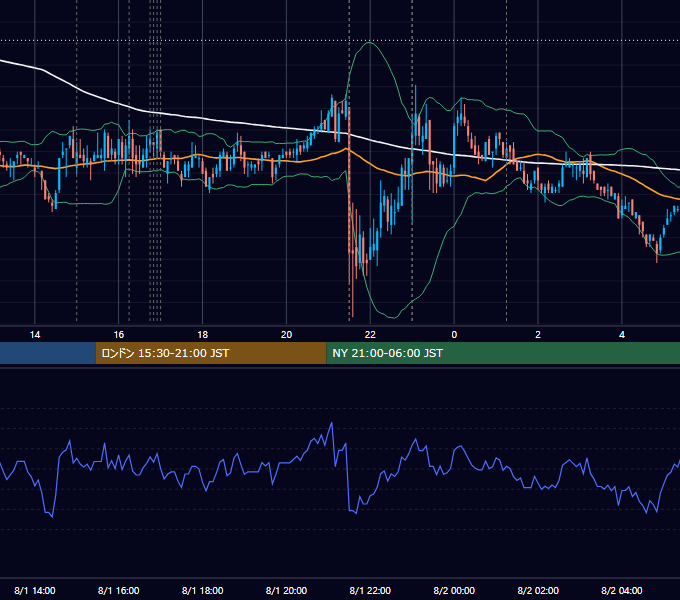Click the 4 hour label on upper time axis
This screenshot has height=600, width=680.
(x=622, y=335)
